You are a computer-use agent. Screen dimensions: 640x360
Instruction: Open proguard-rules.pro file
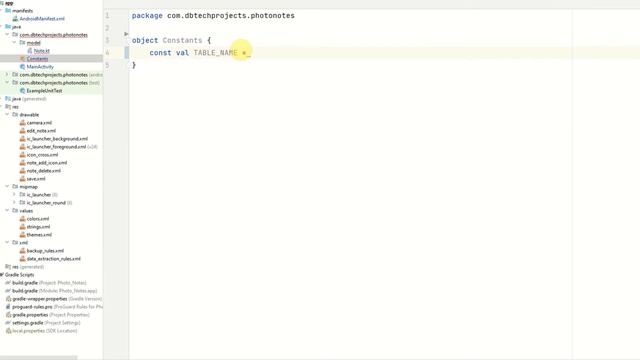click(57, 307)
